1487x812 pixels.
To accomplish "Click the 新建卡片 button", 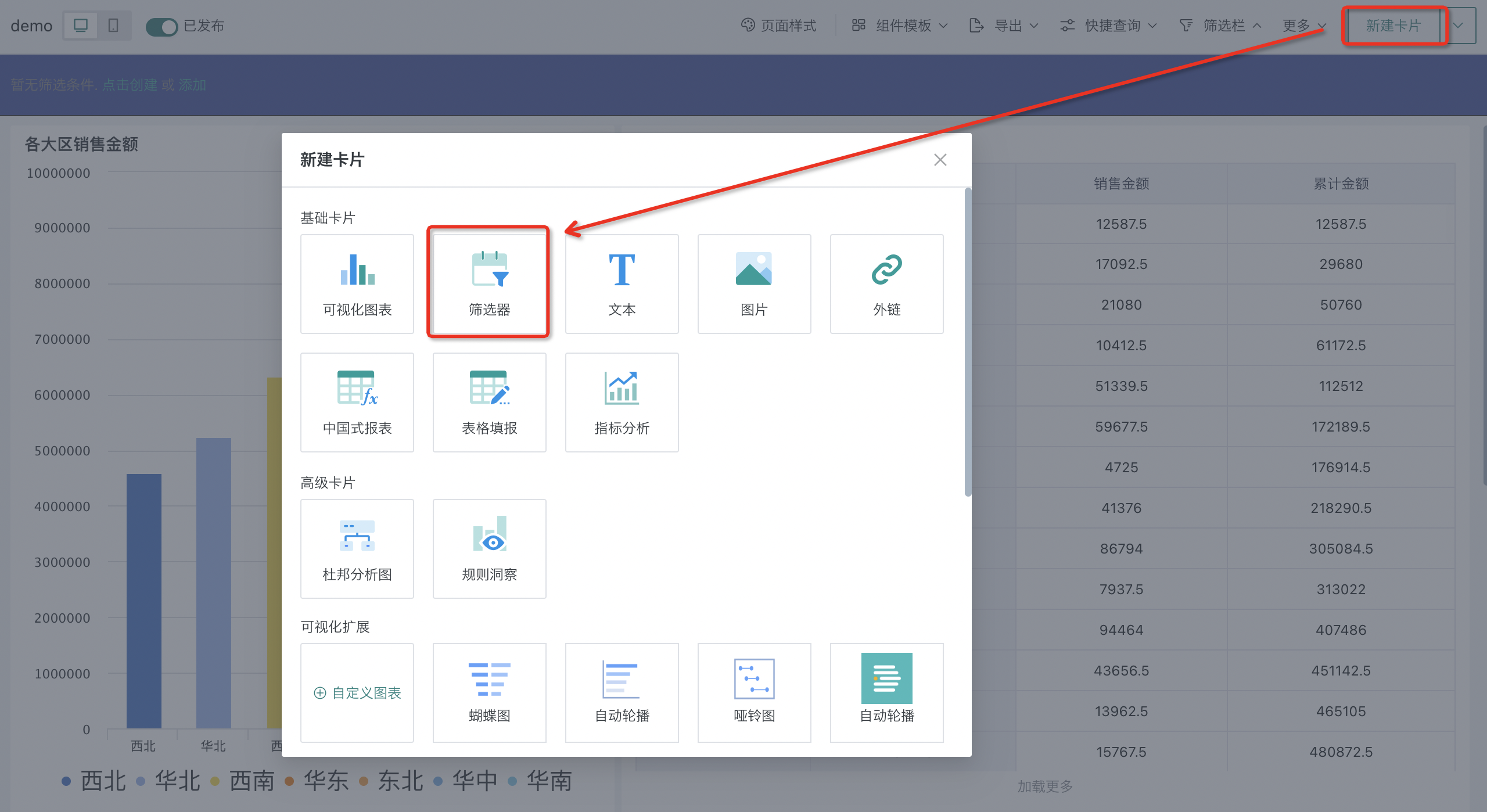I will pyautogui.click(x=1393, y=26).
